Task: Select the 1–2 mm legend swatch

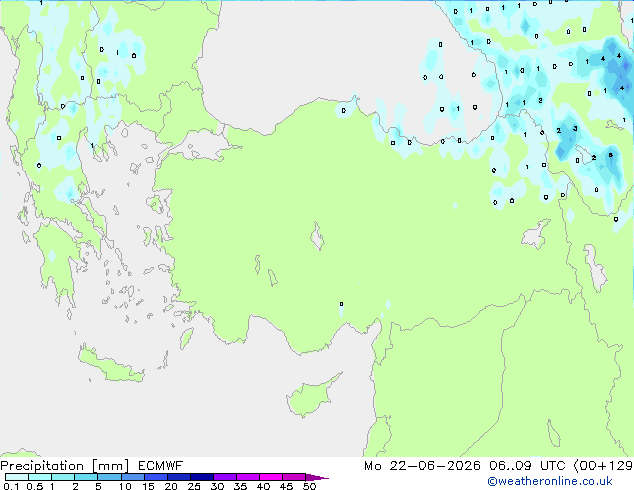Action: pos(63,477)
